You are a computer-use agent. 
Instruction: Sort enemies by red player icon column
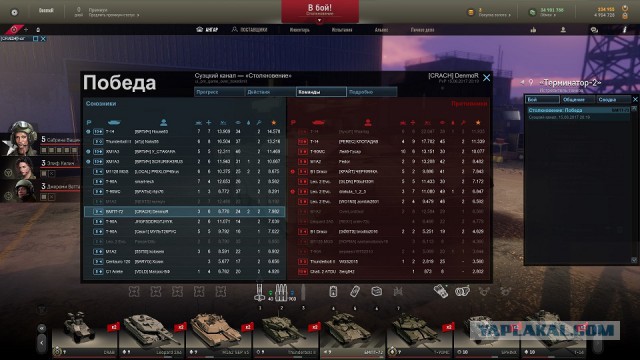click(x=367, y=122)
